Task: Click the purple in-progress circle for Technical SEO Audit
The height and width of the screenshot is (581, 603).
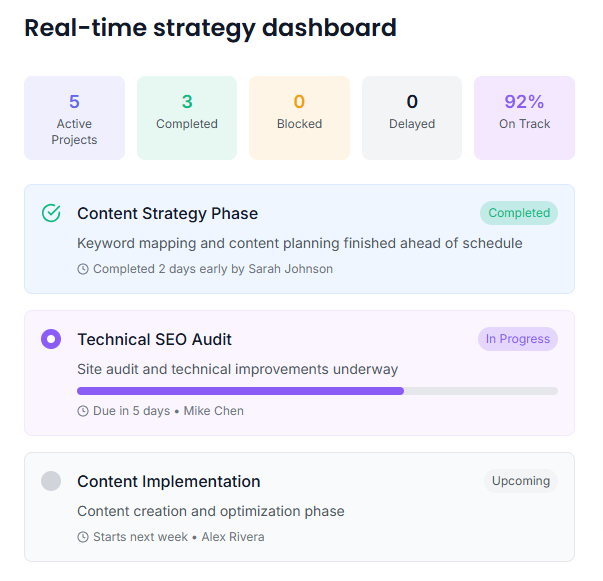Action: pos(51,339)
